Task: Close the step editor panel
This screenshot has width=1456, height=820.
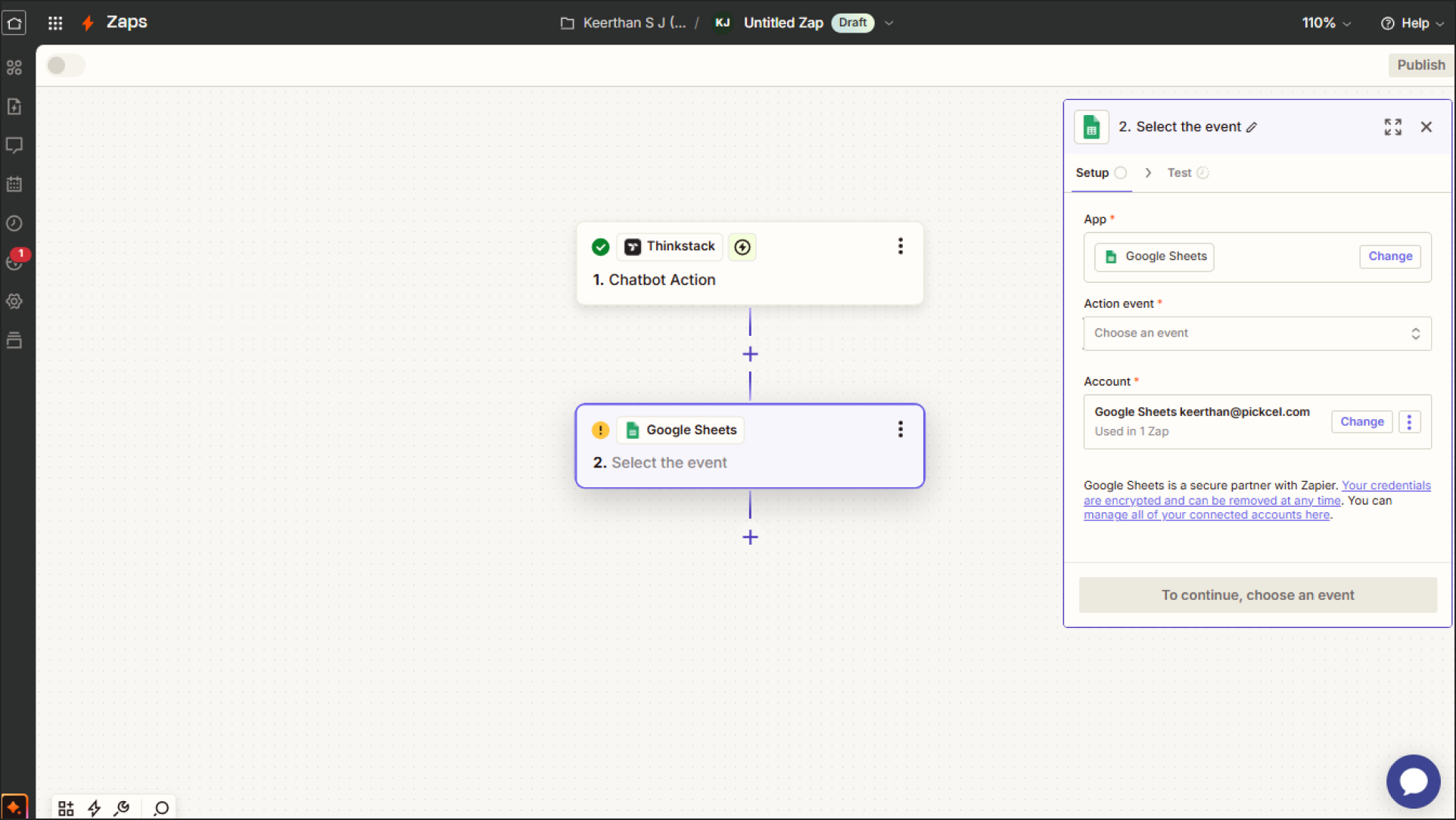Action: tap(1426, 127)
